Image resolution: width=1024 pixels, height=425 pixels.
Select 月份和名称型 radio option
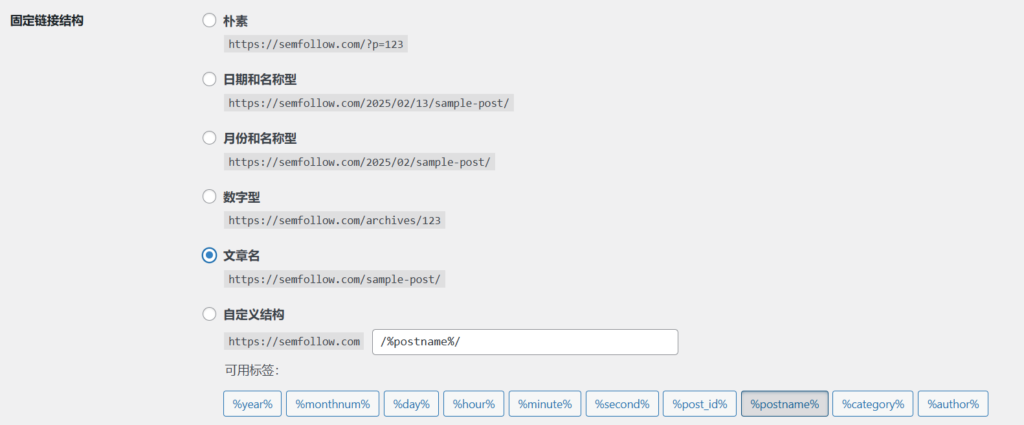(209, 138)
